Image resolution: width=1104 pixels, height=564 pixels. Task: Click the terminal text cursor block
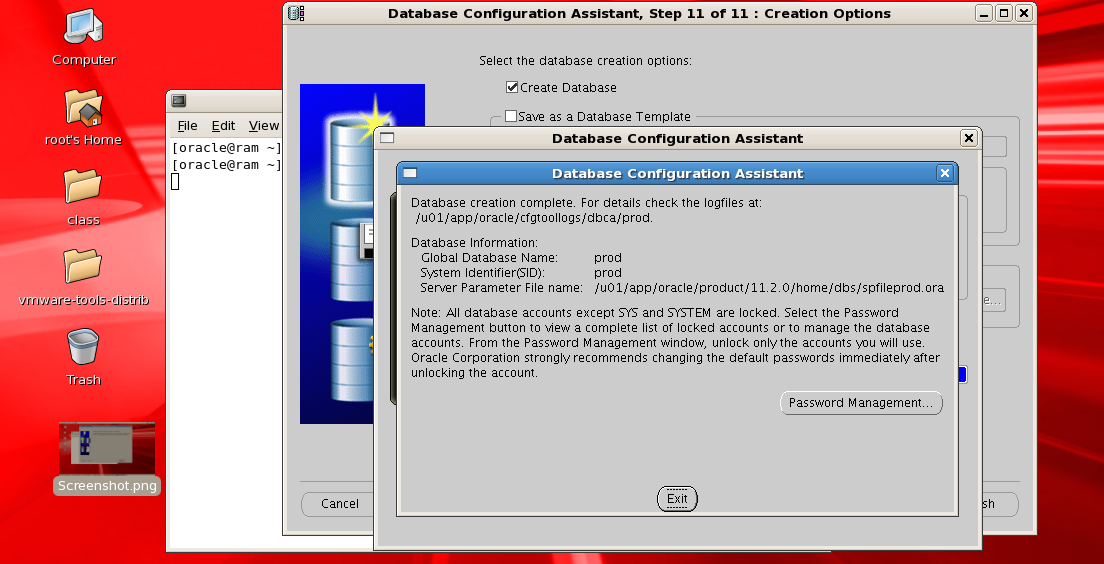[x=175, y=182]
